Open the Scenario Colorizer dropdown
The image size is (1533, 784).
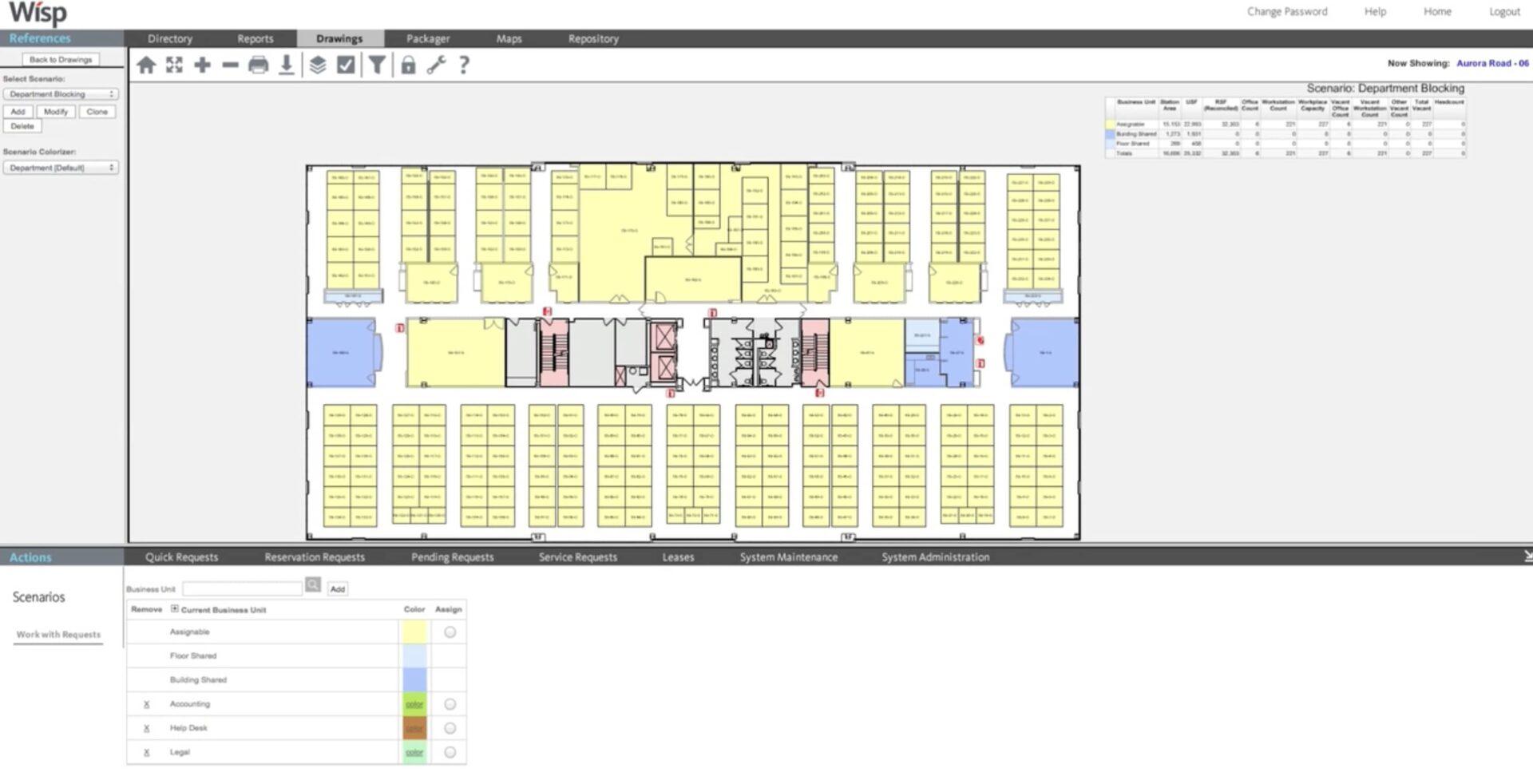(60, 167)
